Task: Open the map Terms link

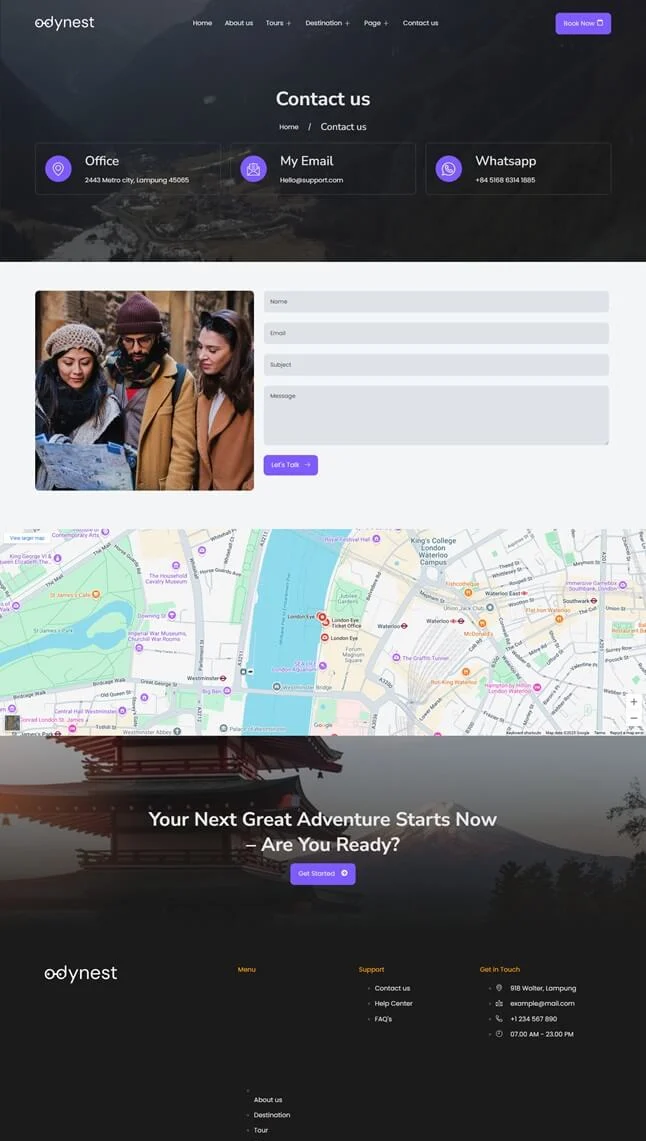Action: pos(599,733)
